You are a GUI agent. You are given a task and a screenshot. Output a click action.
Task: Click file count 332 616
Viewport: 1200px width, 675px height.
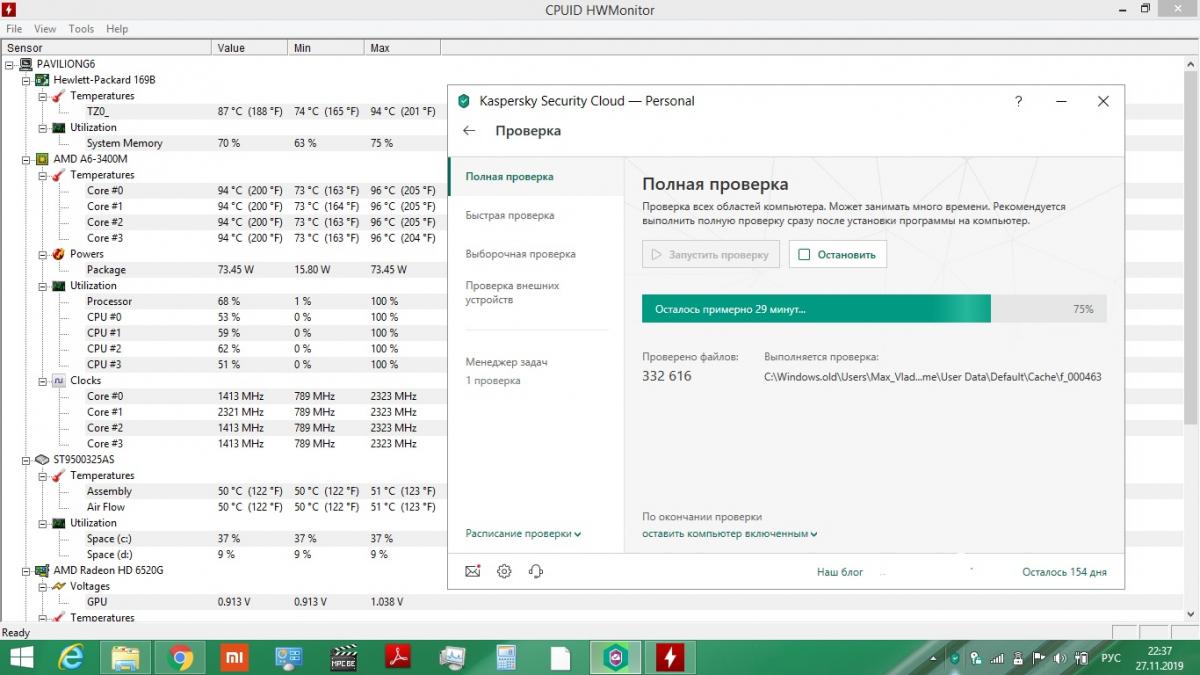[666, 376]
